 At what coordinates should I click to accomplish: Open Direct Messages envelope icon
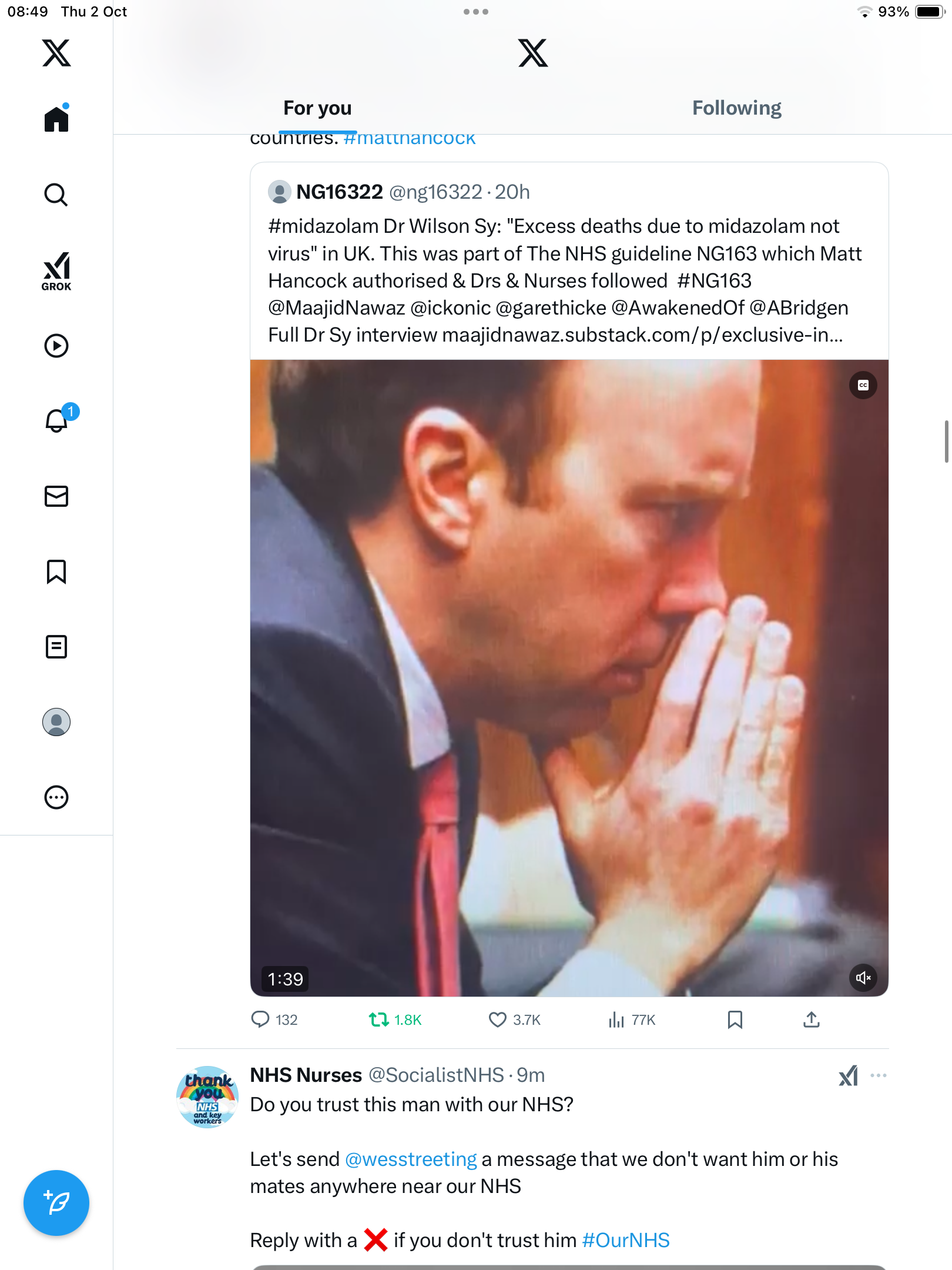coord(56,496)
